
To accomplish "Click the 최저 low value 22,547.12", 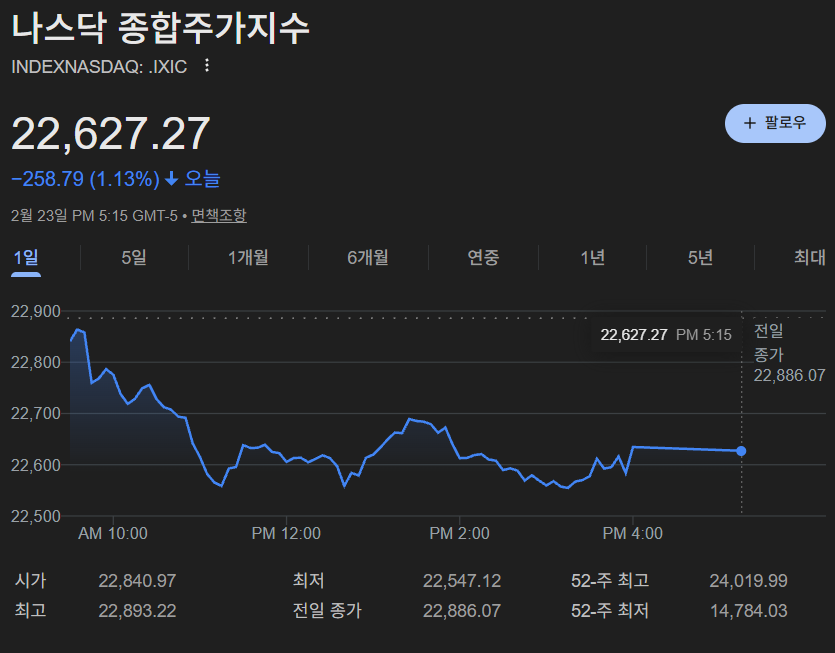I will click(461, 581).
